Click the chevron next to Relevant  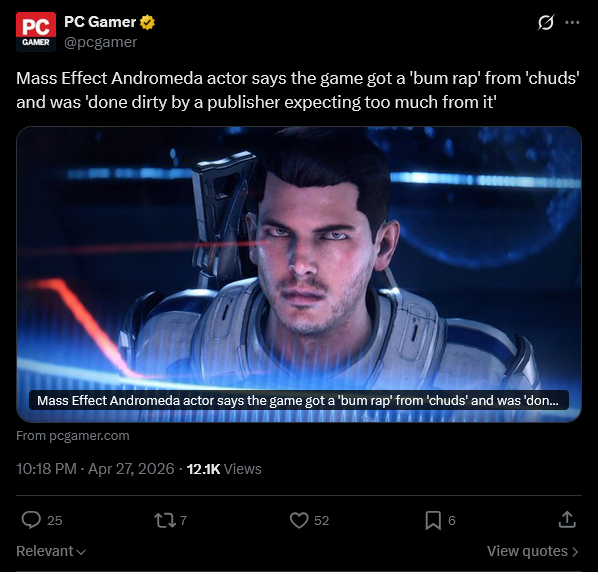pyautogui.click(x=81, y=552)
